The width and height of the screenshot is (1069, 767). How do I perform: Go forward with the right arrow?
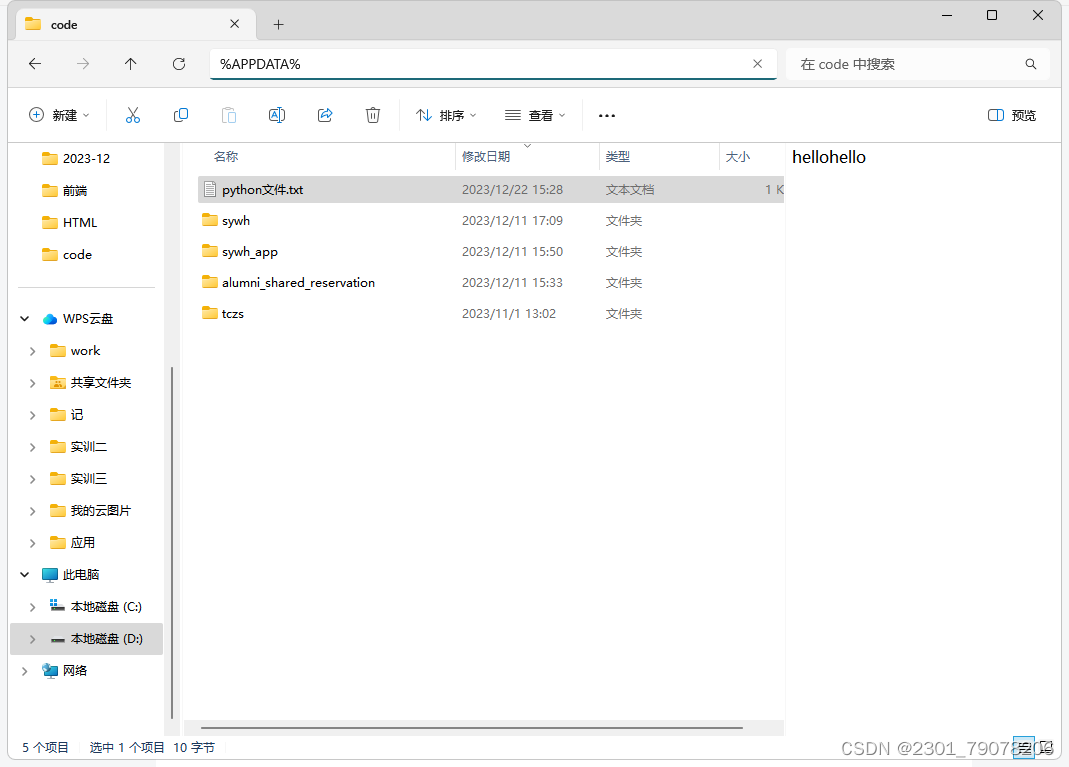(82, 64)
